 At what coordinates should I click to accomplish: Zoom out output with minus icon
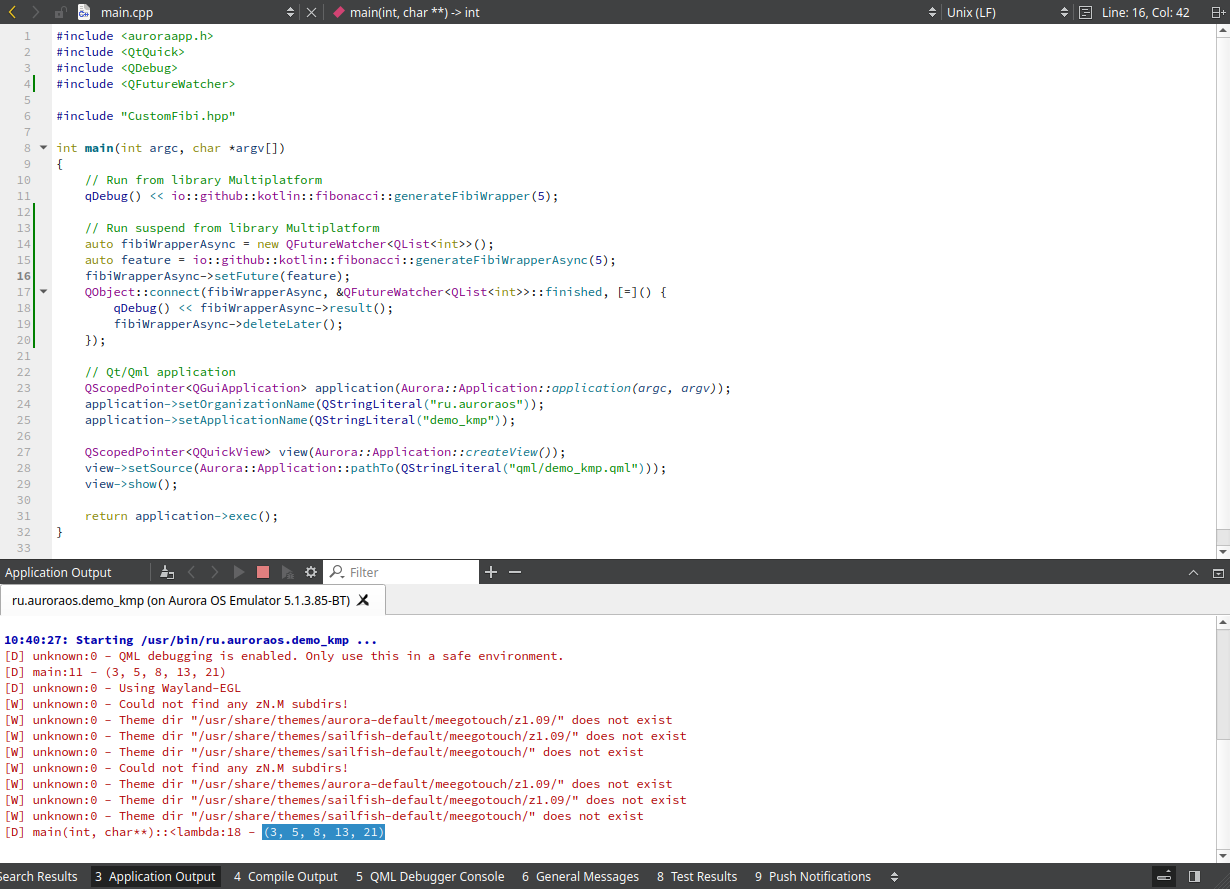pyautogui.click(x=515, y=572)
